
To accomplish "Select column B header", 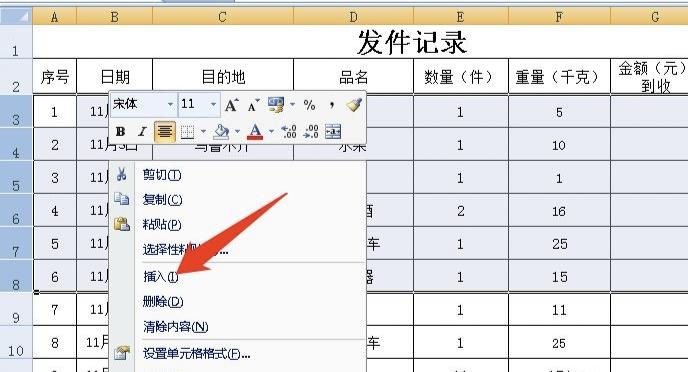I will pos(115,17).
